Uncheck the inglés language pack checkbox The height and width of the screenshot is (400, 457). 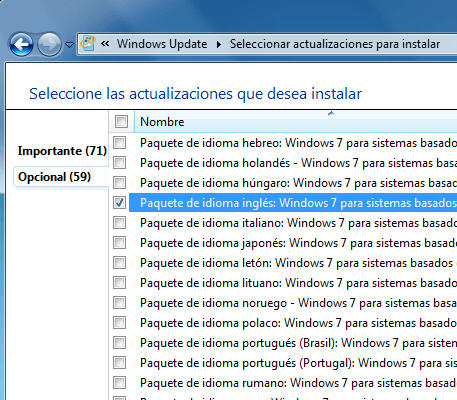click(x=119, y=203)
